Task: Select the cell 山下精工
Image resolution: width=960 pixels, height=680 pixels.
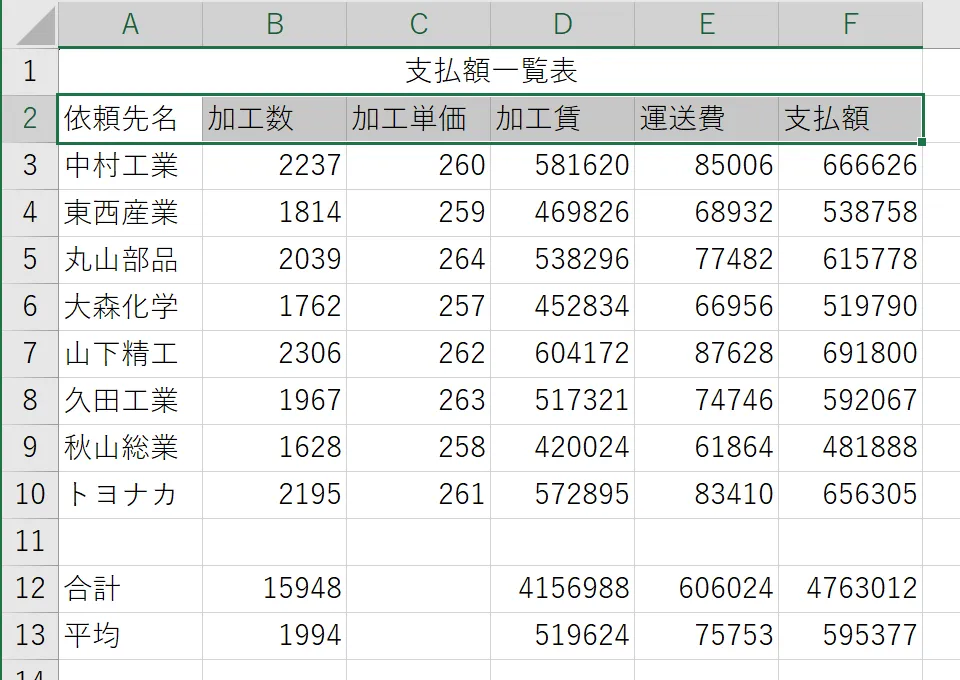Action: click(130, 353)
